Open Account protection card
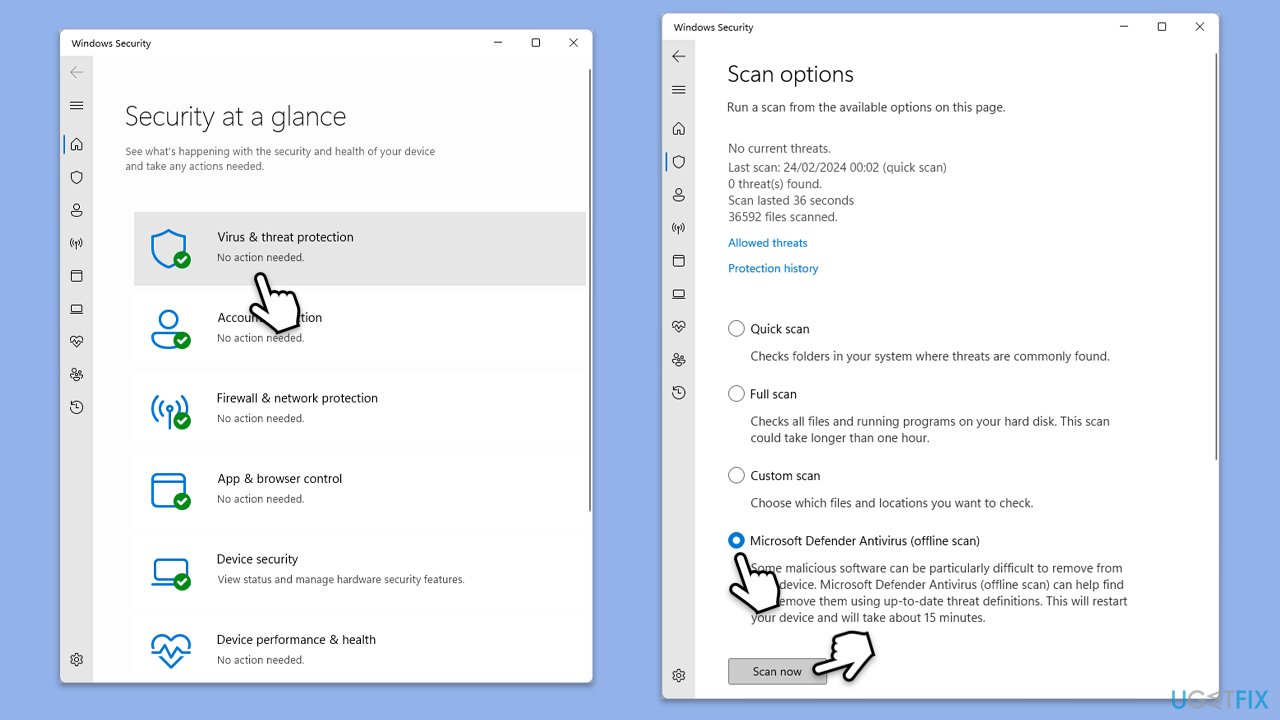The width and height of the screenshot is (1280, 720). [x=360, y=329]
